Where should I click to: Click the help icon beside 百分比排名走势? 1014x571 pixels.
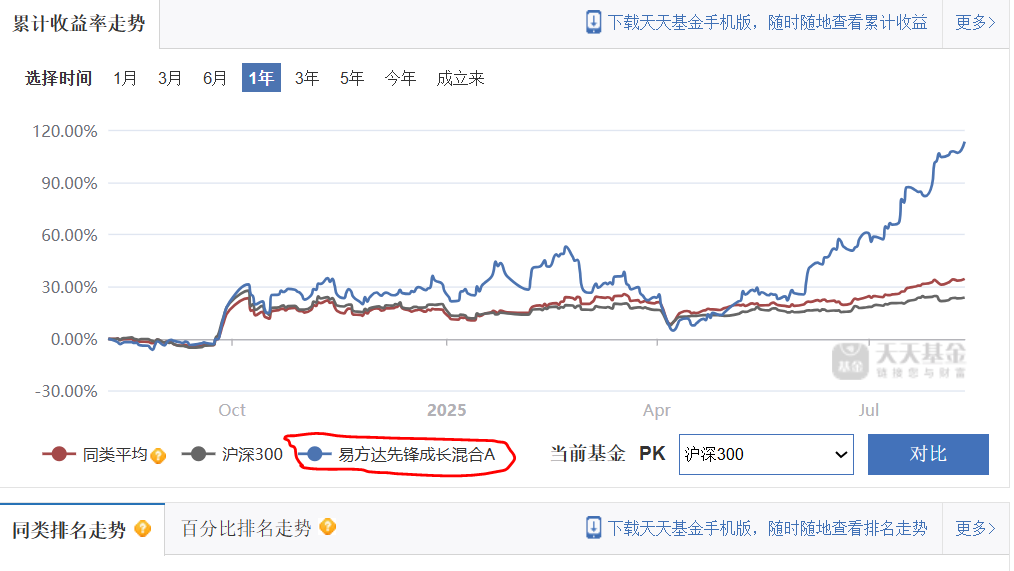328,526
